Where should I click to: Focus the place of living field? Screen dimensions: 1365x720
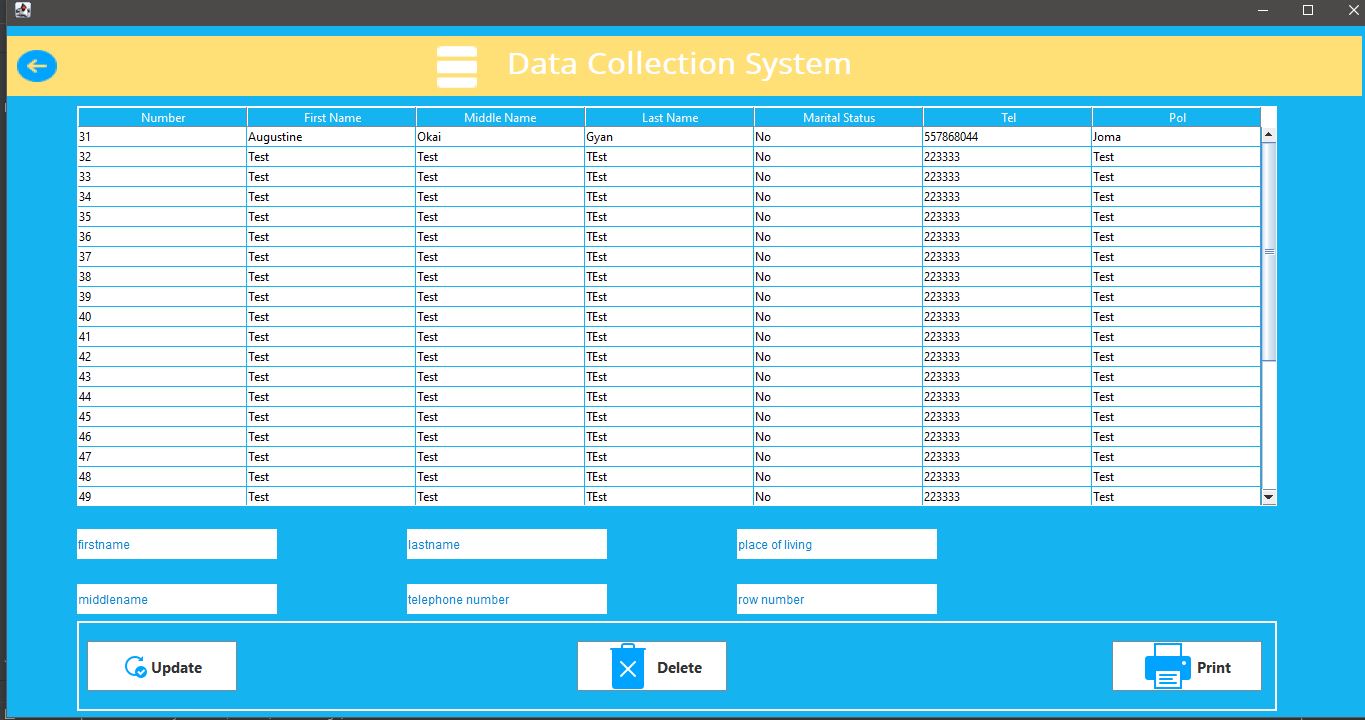pos(837,544)
